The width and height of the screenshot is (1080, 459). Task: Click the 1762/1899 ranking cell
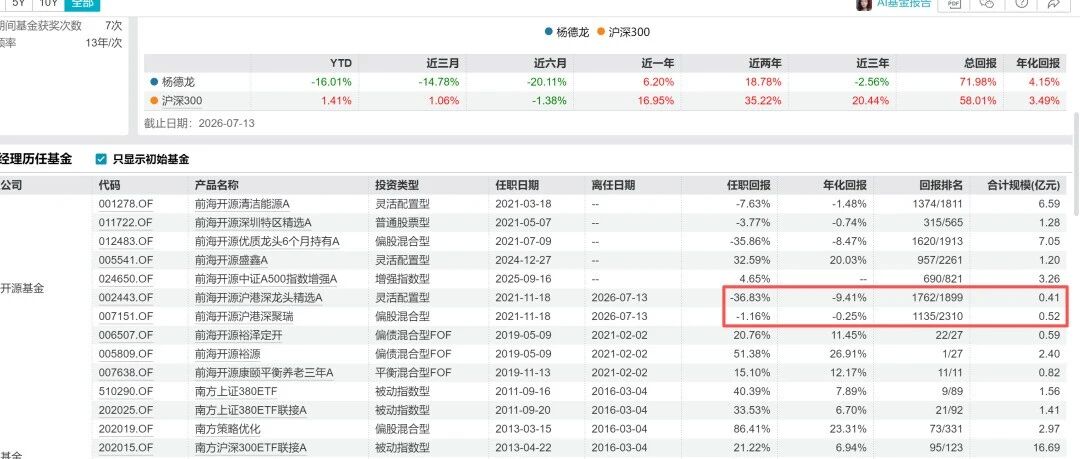click(x=936, y=298)
